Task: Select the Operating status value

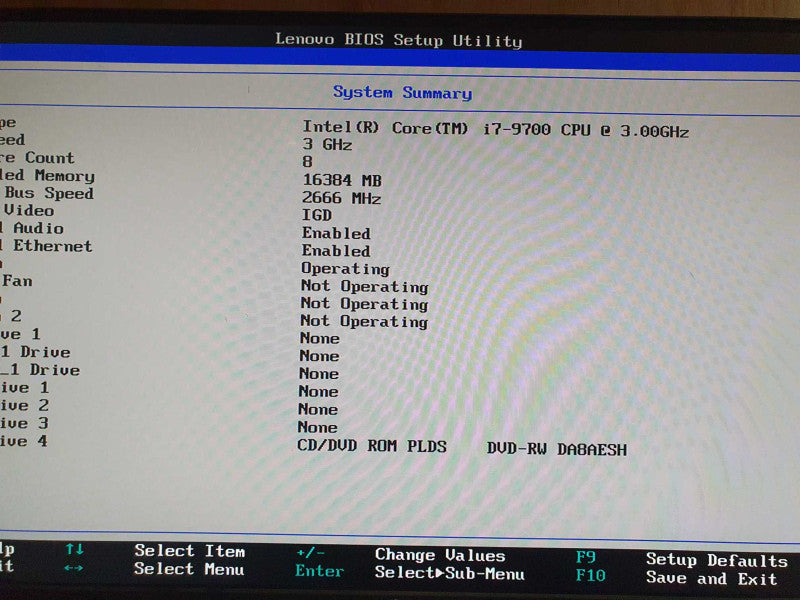Action: (345, 269)
